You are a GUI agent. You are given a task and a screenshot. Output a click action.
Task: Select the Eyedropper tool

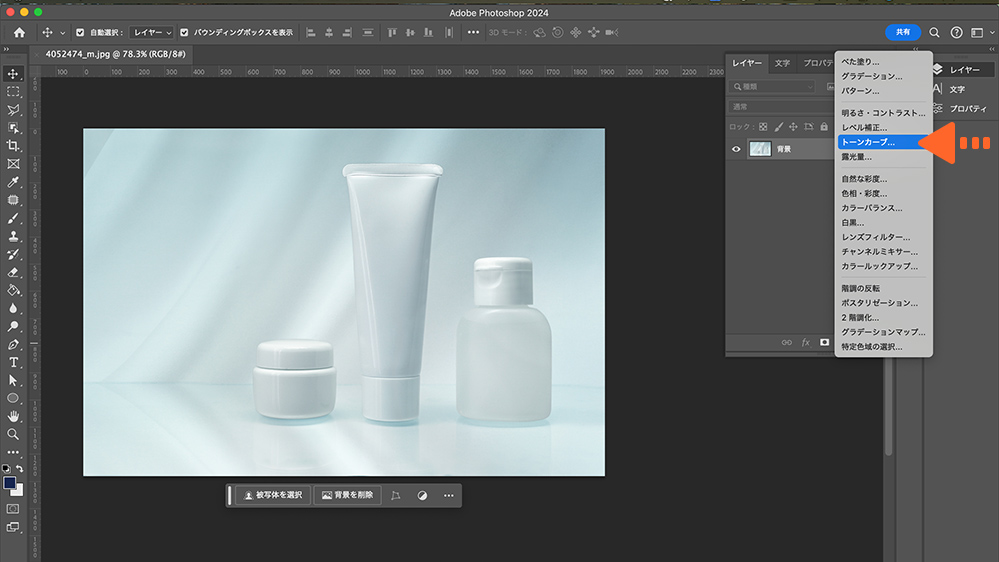click(x=13, y=182)
